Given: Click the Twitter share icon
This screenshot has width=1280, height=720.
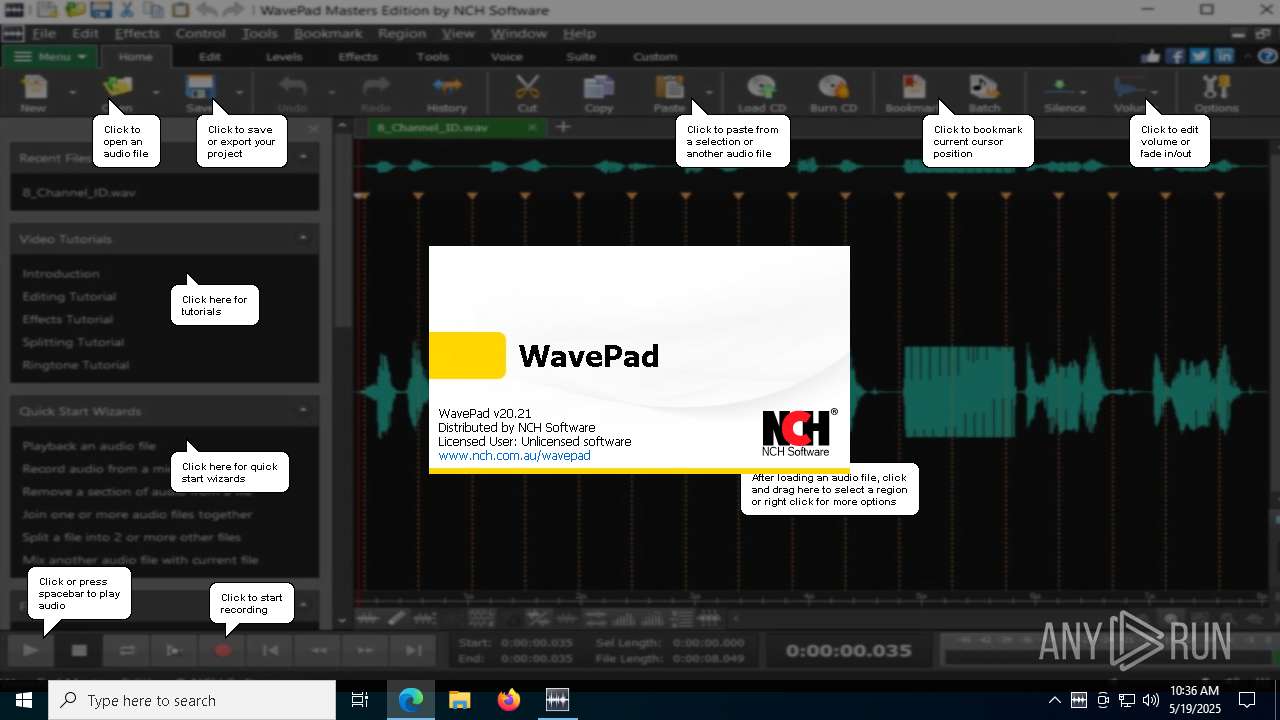Looking at the screenshot, I should 1199,56.
